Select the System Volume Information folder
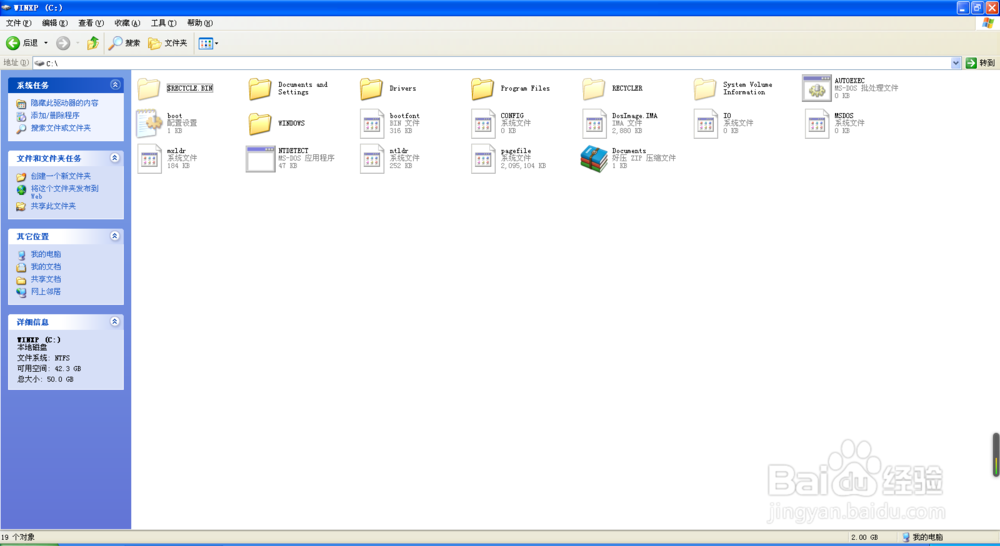This screenshot has height=546, width=1000. point(705,89)
